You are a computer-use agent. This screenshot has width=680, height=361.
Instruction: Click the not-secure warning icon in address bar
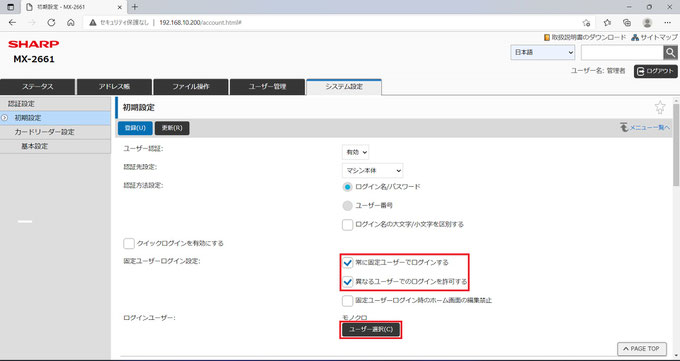[x=93, y=23]
